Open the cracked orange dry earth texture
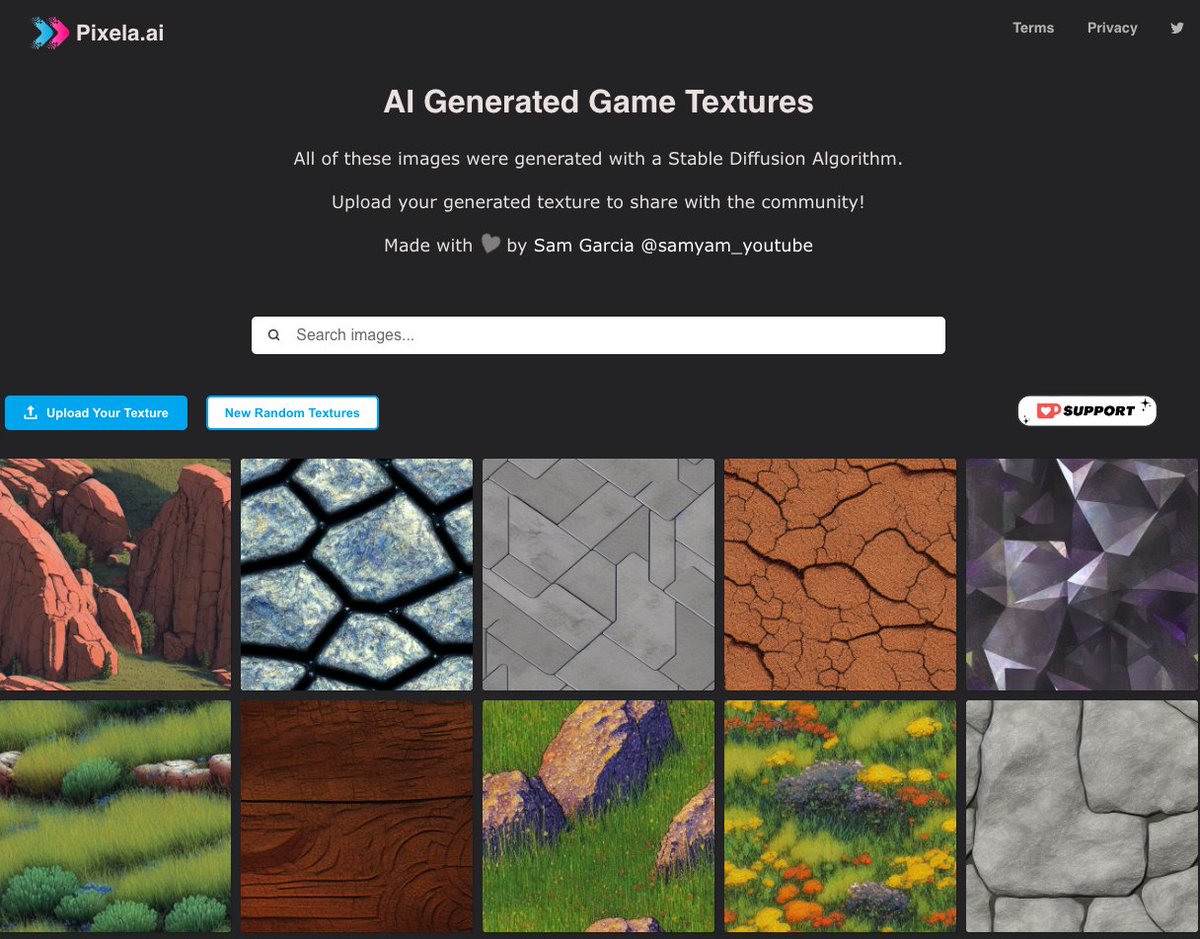The width and height of the screenshot is (1200, 939). point(840,575)
